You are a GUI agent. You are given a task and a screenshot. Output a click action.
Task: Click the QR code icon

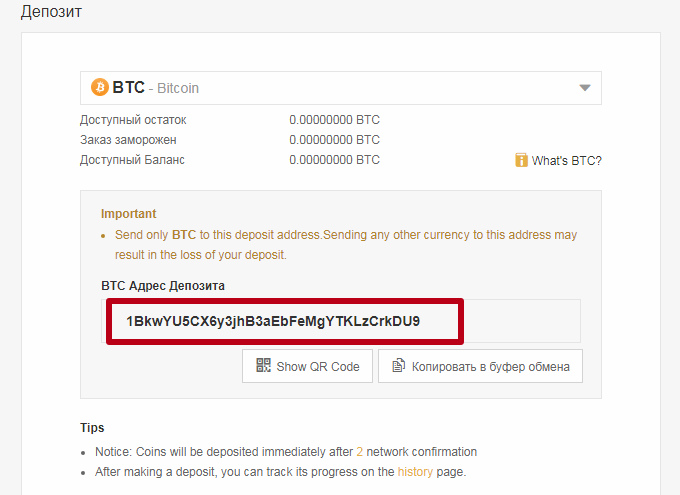coord(263,365)
